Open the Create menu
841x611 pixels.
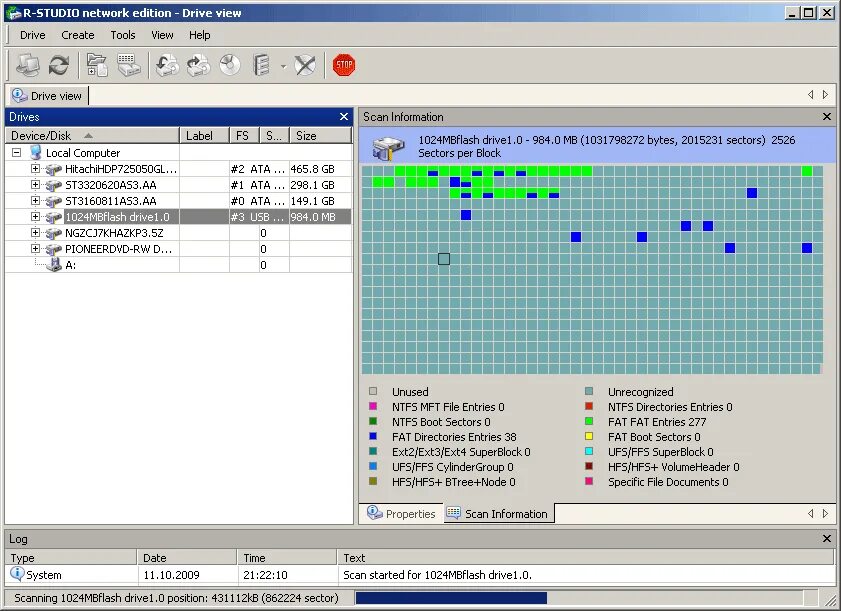(x=78, y=35)
